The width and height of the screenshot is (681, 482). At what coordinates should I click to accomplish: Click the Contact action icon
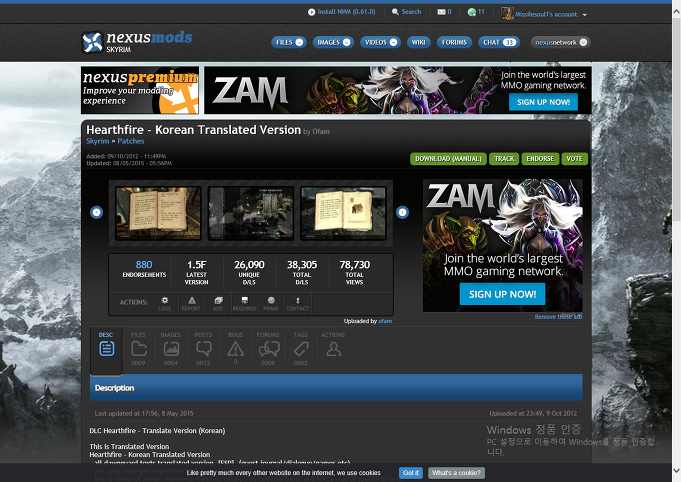click(x=298, y=304)
